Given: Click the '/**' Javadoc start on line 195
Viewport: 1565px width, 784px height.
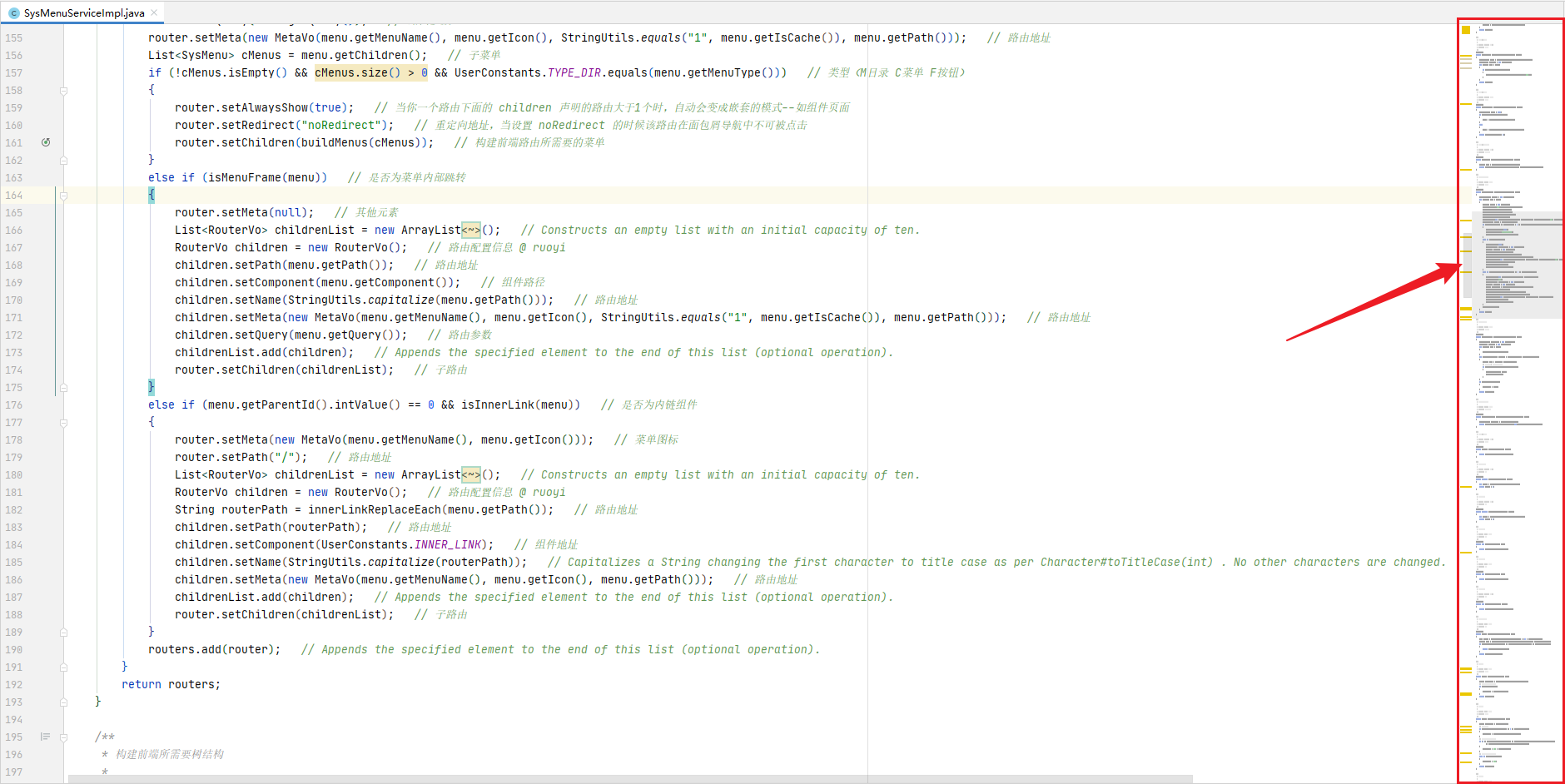Looking at the screenshot, I should point(105,737).
